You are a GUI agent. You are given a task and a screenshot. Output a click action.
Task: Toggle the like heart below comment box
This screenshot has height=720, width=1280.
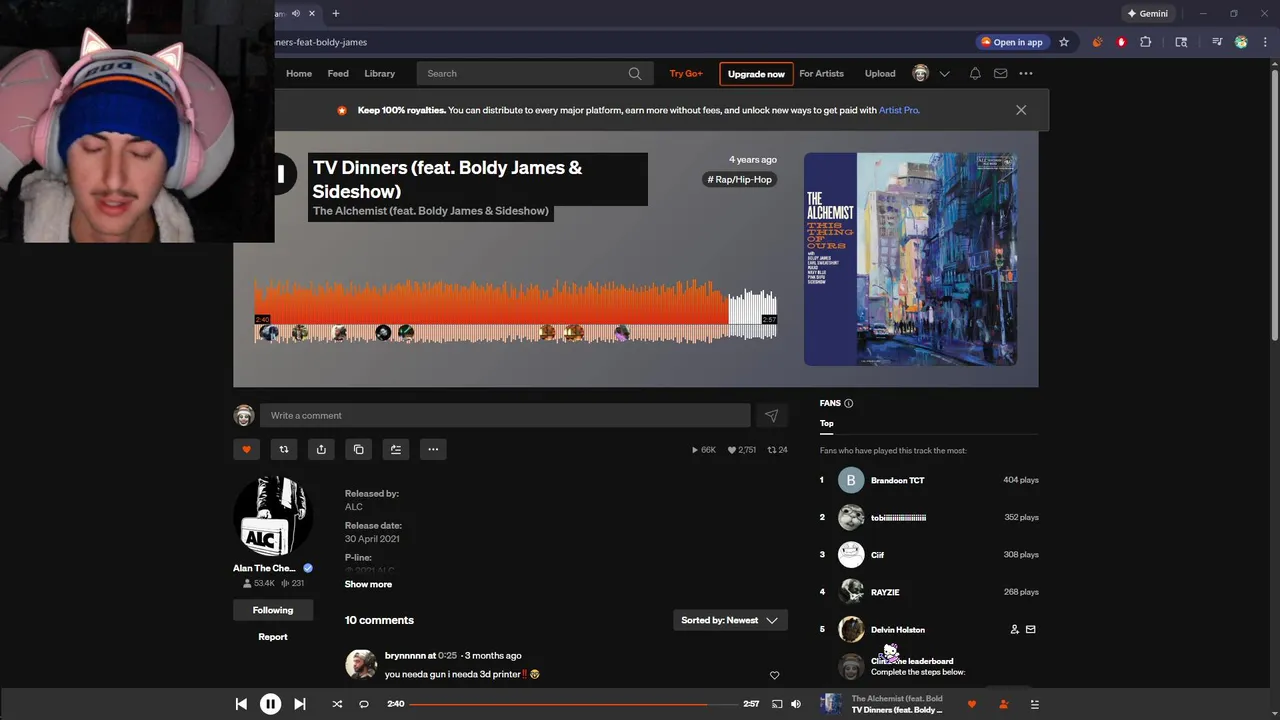coord(247,449)
